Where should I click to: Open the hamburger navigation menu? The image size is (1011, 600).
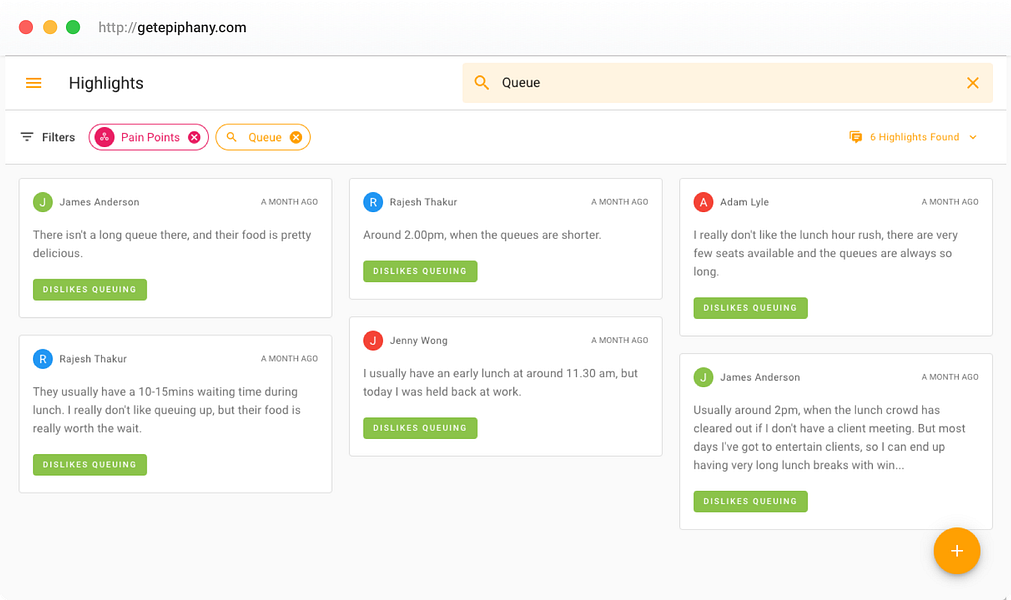coord(34,83)
